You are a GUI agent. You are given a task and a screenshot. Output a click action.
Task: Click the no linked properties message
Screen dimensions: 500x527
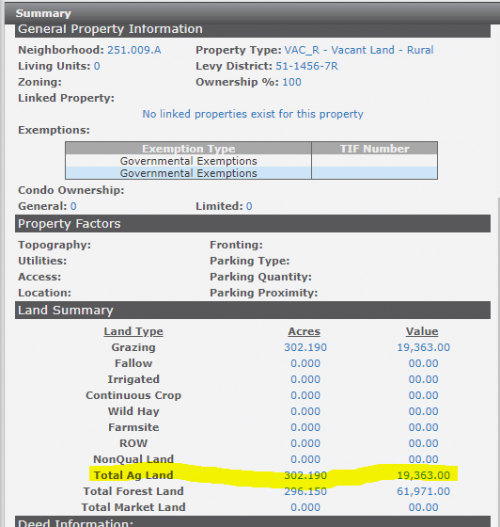pyautogui.click(x=253, y=114)
